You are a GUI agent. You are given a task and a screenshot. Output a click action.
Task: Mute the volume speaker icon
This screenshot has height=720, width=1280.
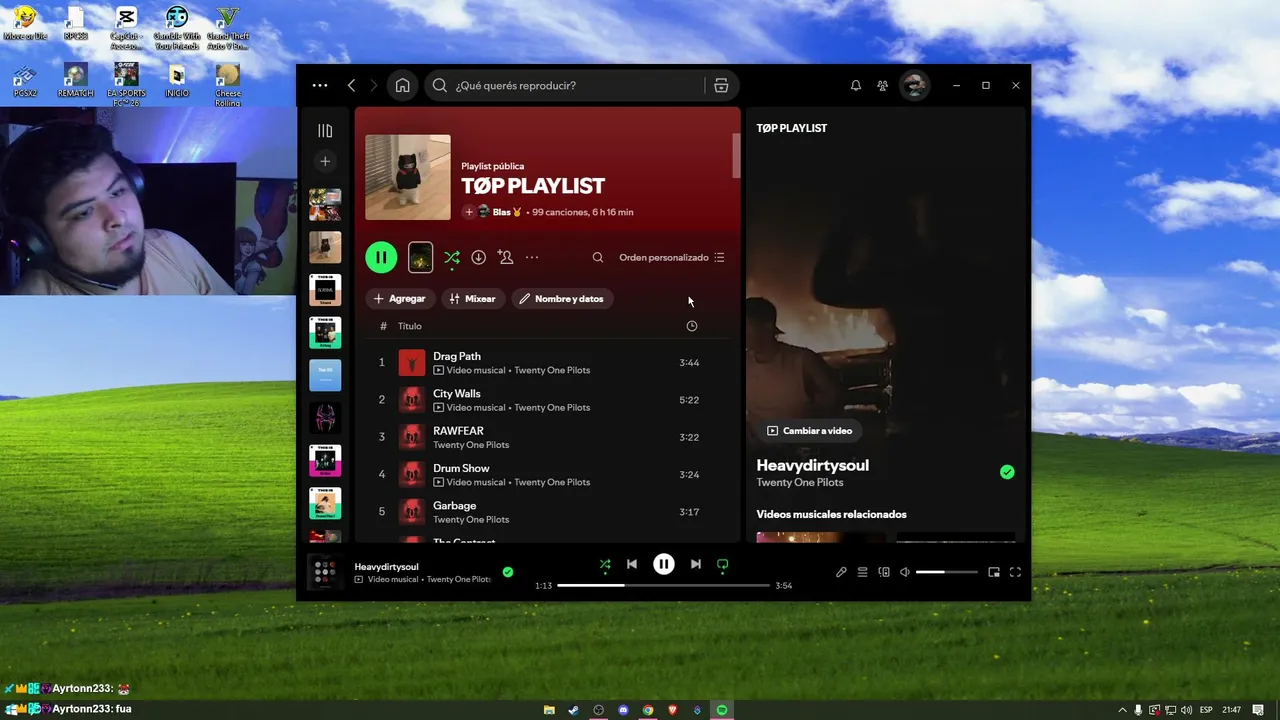pyautogui.click(x=905, y=573)
